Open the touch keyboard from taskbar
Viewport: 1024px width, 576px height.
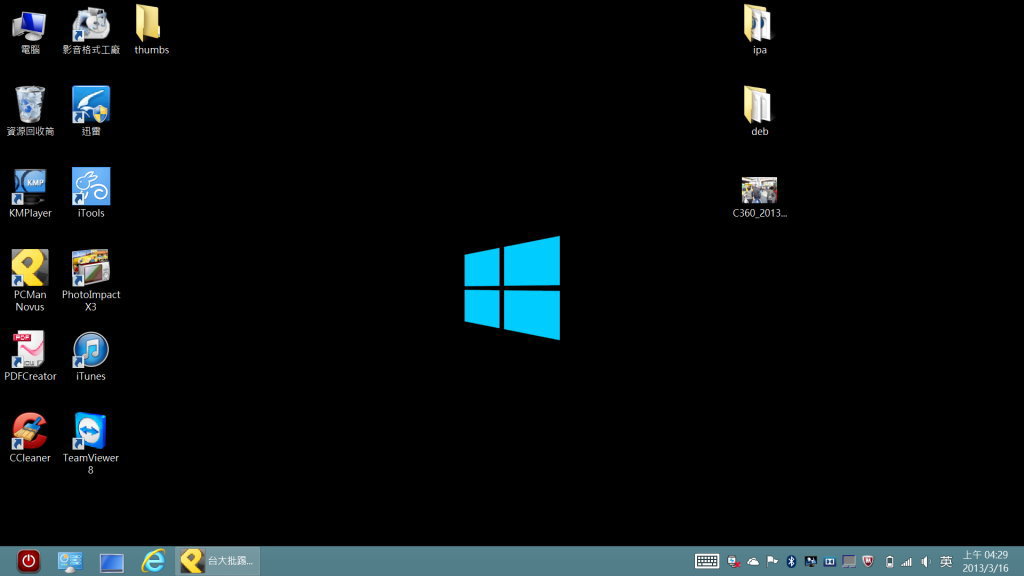(707, 561)
